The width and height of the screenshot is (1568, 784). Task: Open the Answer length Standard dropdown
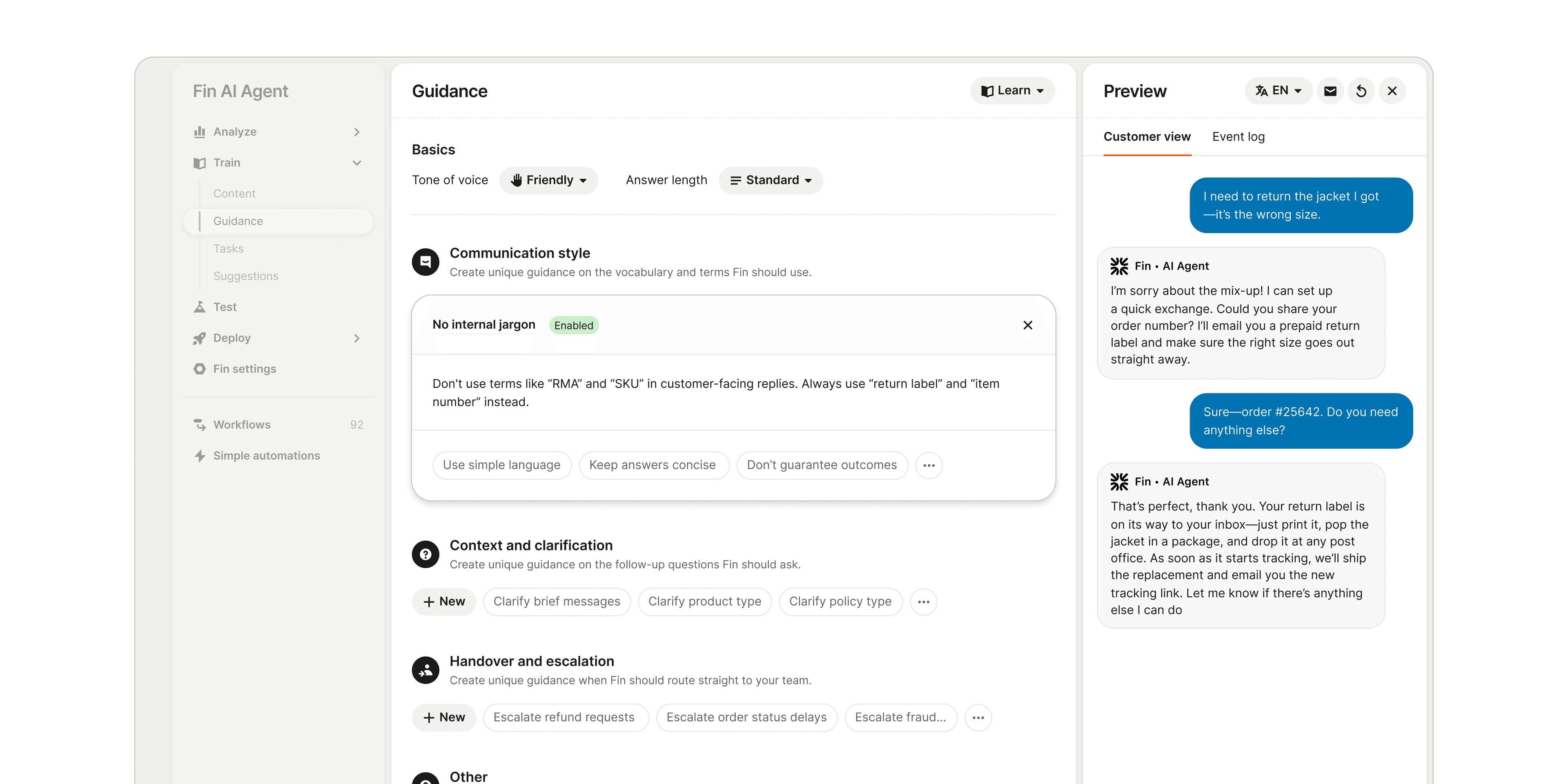(x=771, y=181)
